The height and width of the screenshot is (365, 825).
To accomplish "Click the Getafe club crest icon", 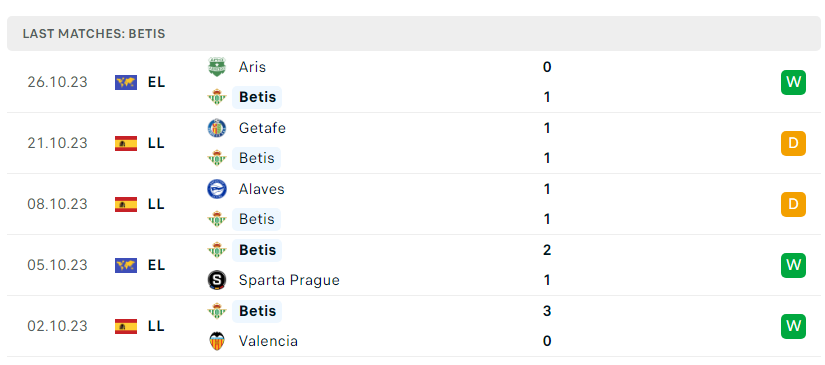I will click(217, 128).
